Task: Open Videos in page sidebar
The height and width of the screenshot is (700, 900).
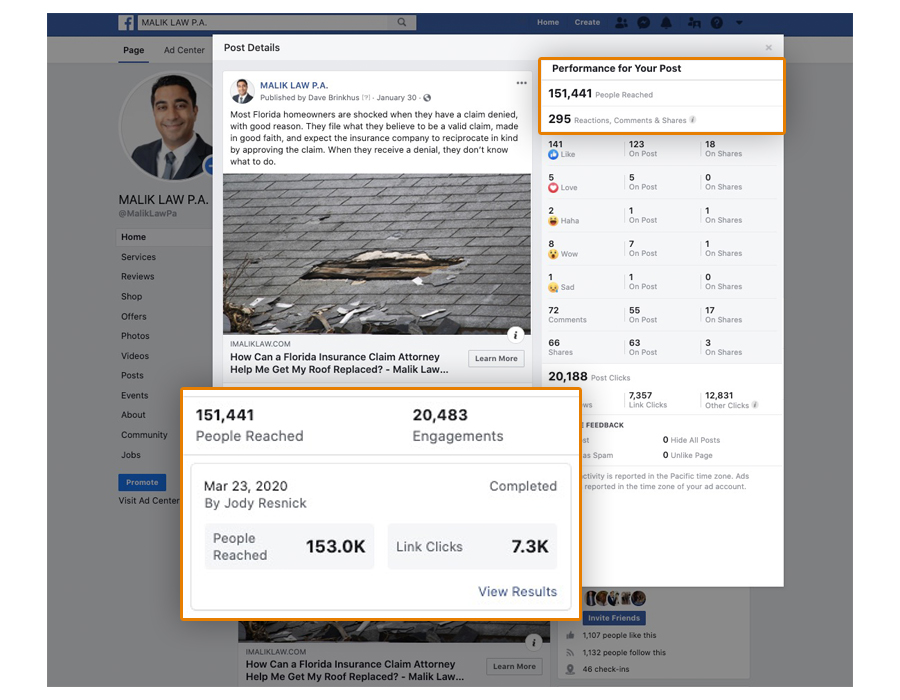Action: point(134,356)
